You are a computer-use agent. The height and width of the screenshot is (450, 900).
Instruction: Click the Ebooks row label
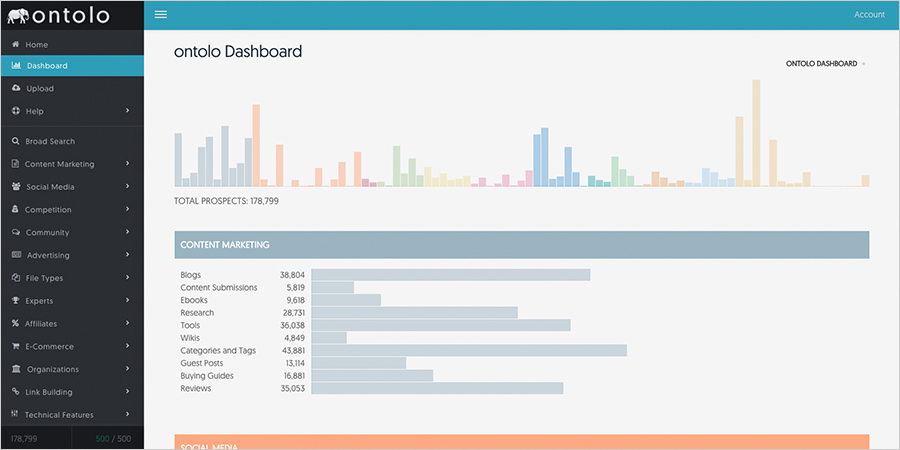tap(194, 300)
